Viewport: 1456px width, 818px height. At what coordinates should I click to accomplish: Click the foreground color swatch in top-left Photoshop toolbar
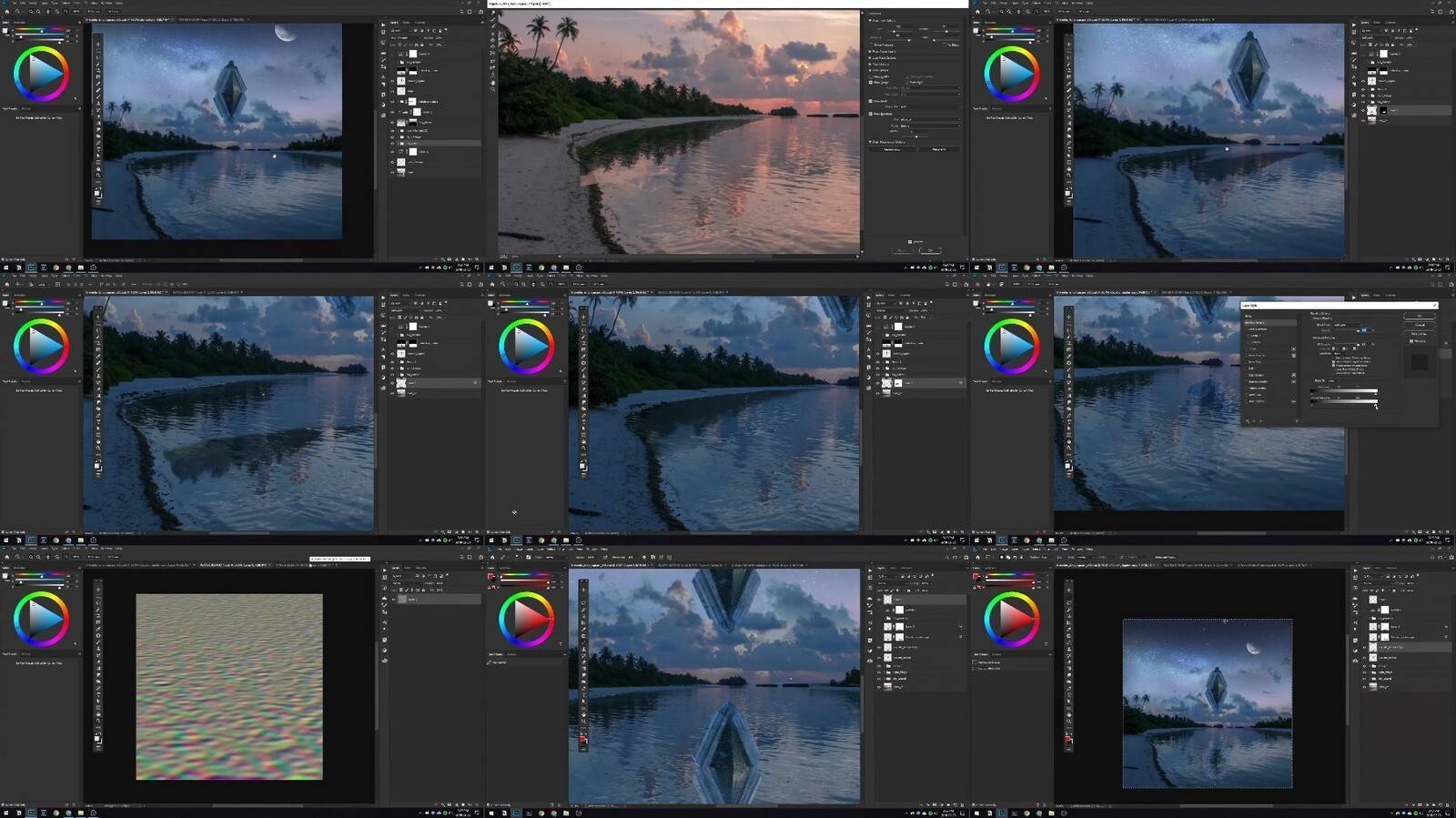point(96,192)
